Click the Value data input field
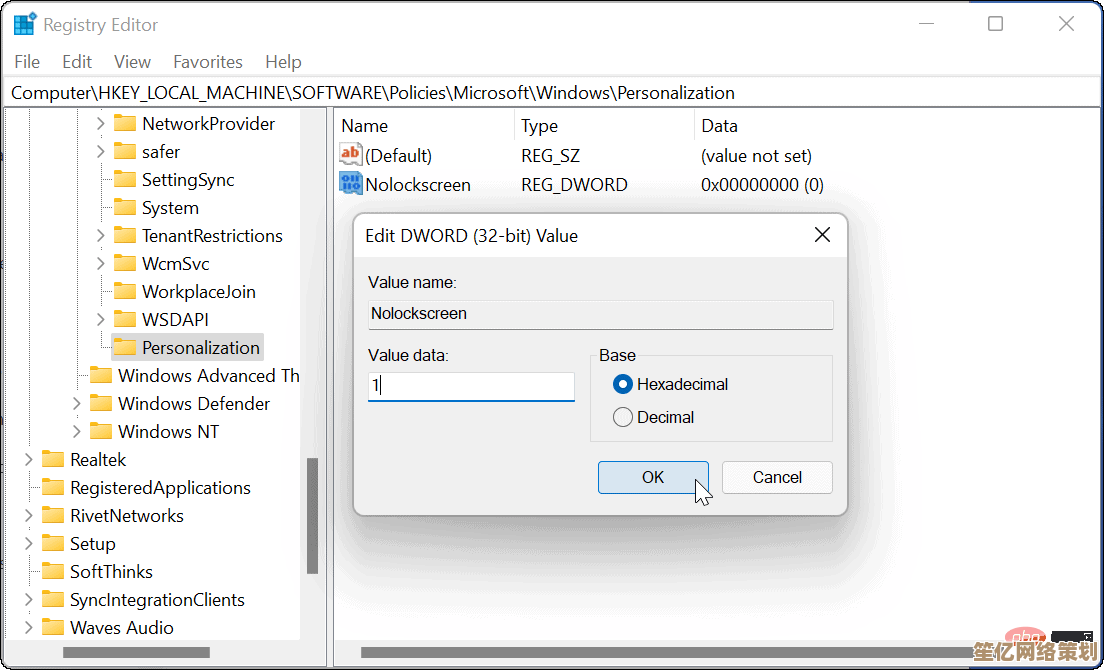 [x=471, y=386]
